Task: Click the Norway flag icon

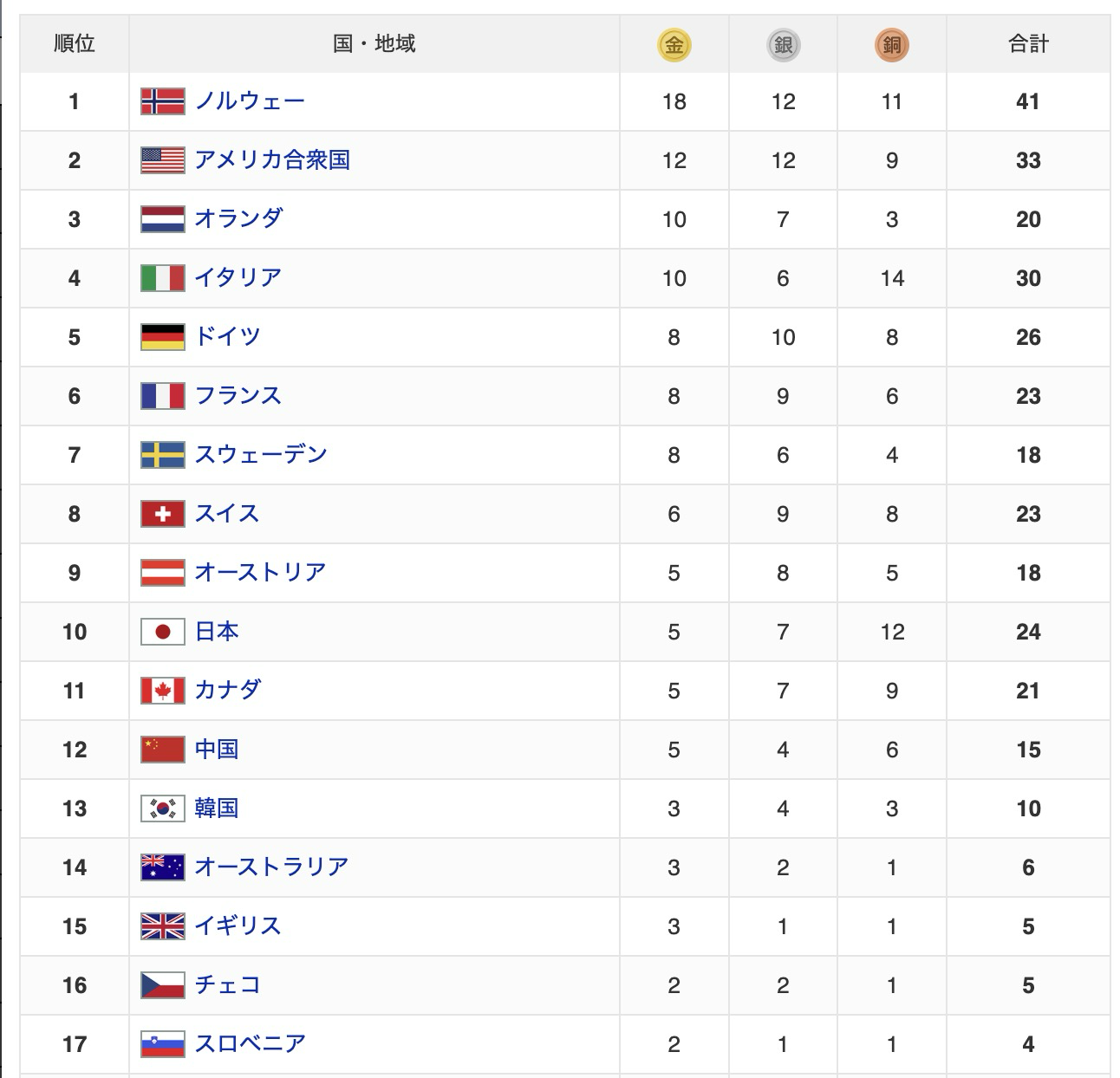Action: click(163, 101)
